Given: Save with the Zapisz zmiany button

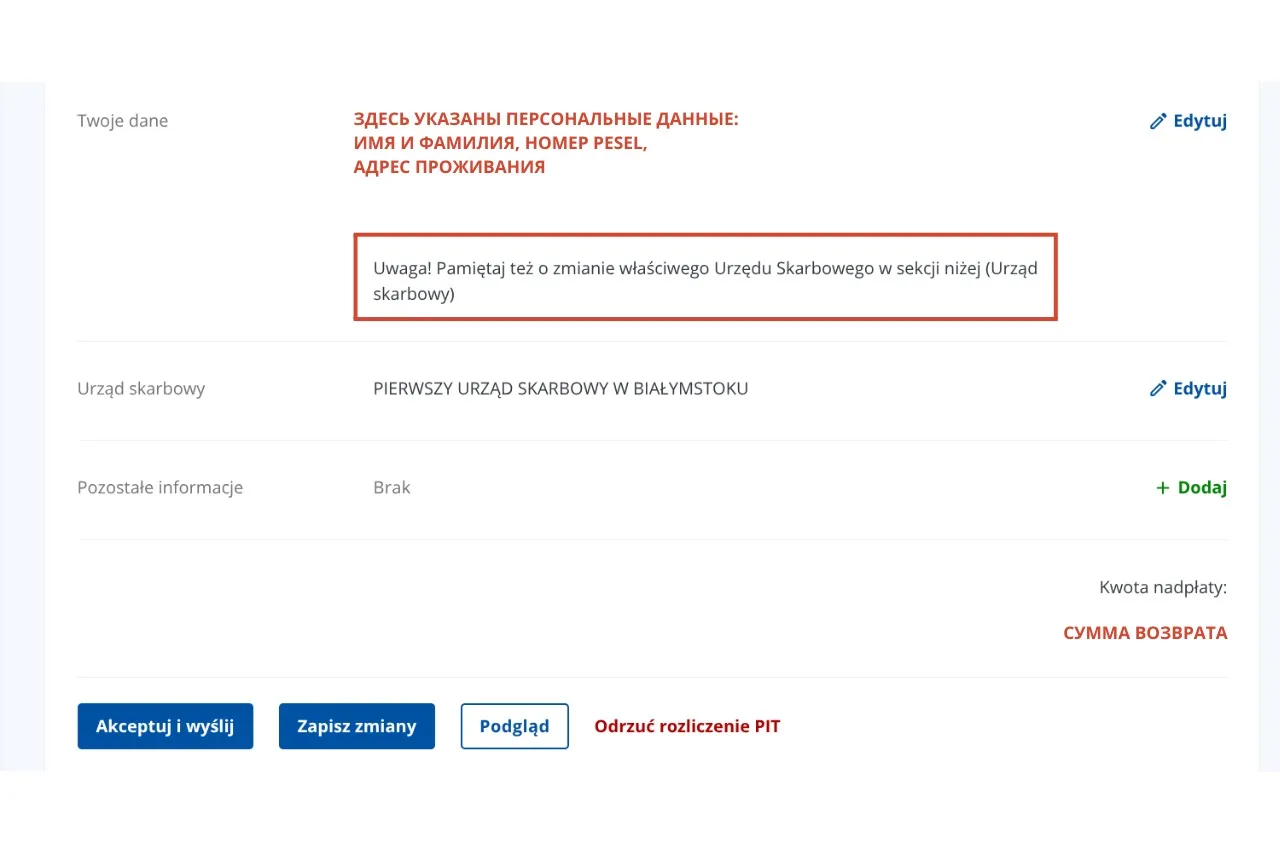Looking at the screenshot, I should tap(356, 726).
